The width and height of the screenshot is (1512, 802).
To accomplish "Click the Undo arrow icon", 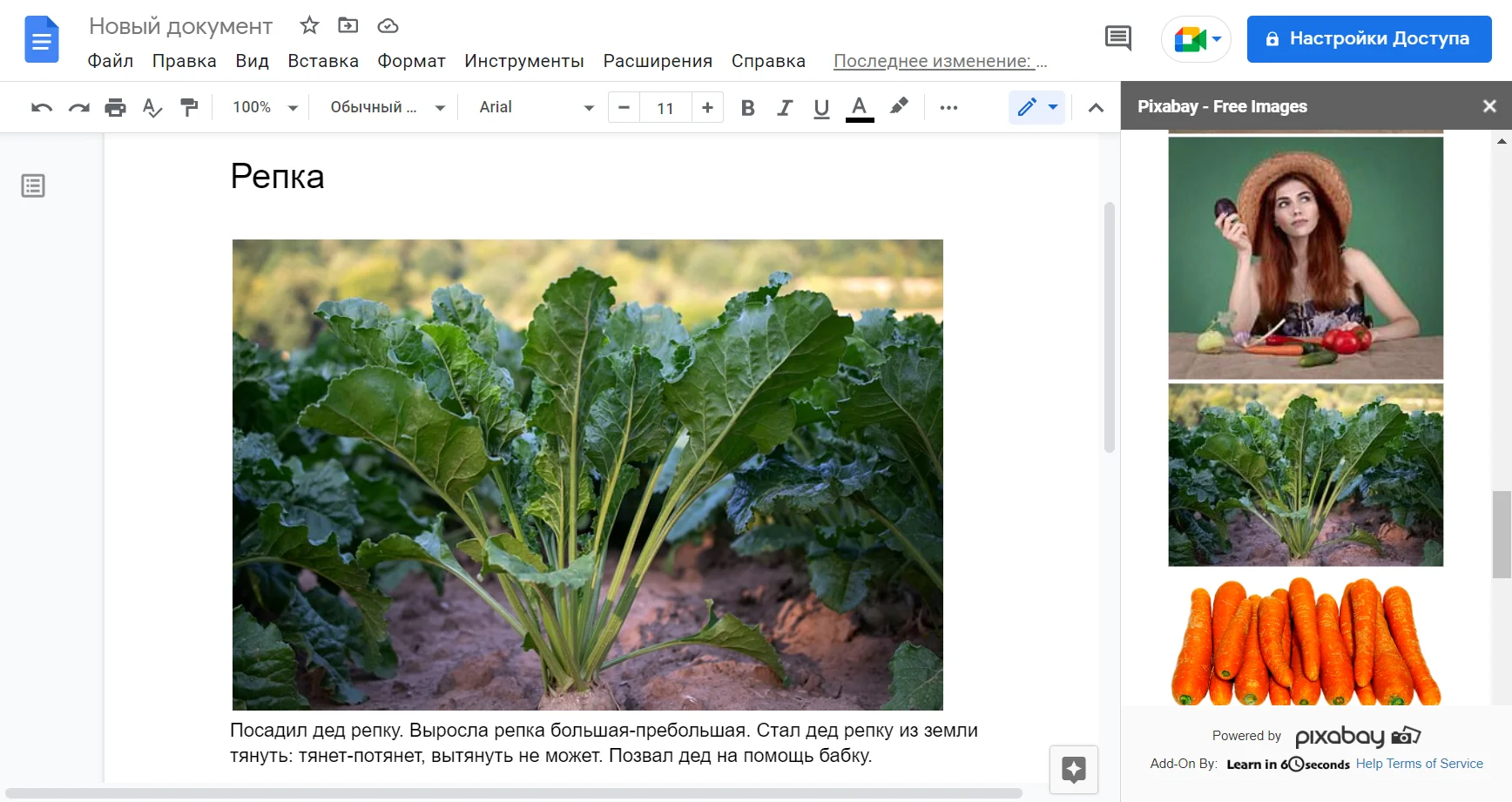I will 41,108.
